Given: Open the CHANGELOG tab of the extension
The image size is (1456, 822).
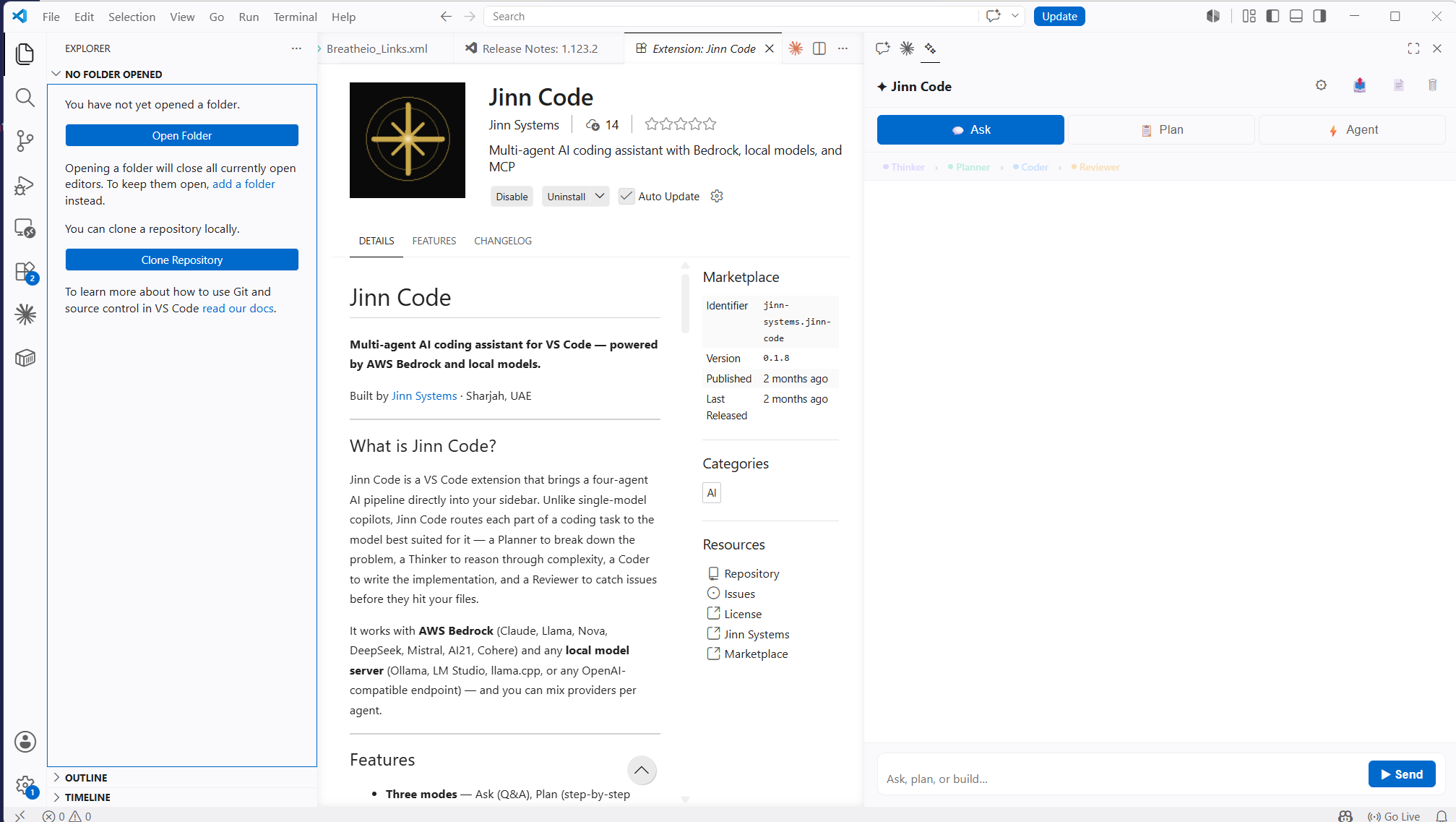Looking at the screenshot, I should tap(503, 241).
